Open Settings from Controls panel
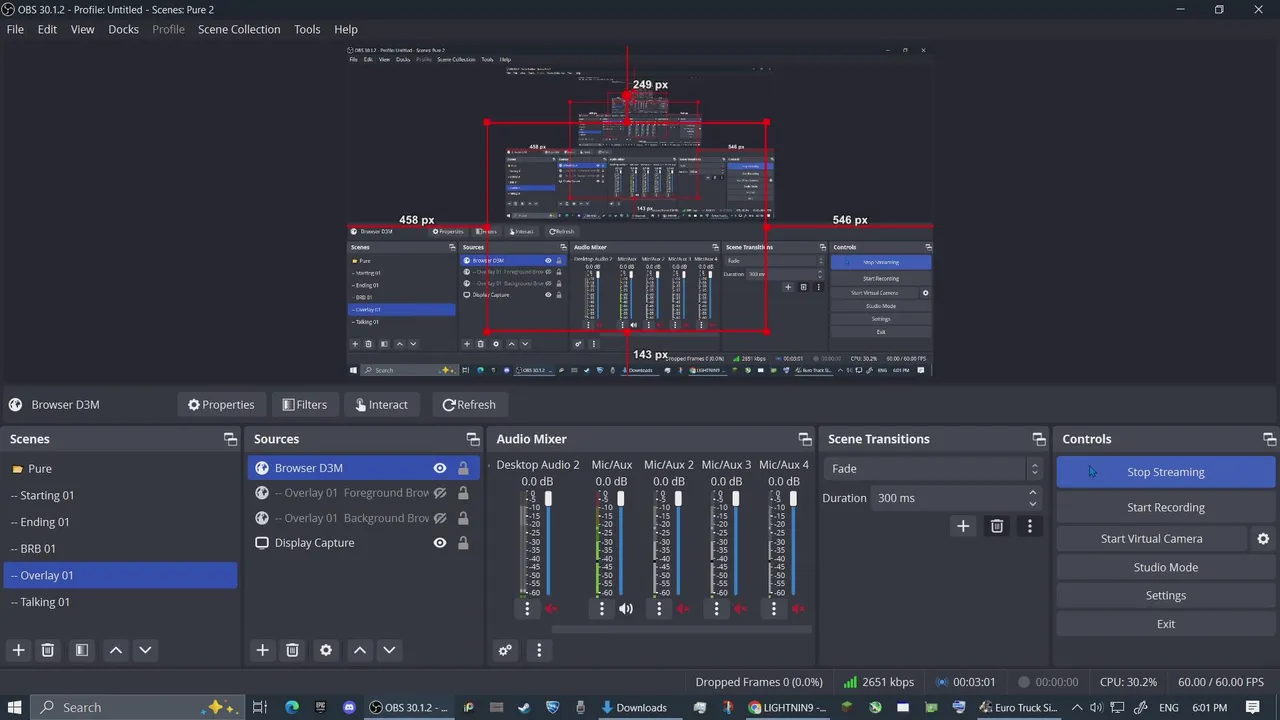1280x720 pixels. pos(1166,595)
